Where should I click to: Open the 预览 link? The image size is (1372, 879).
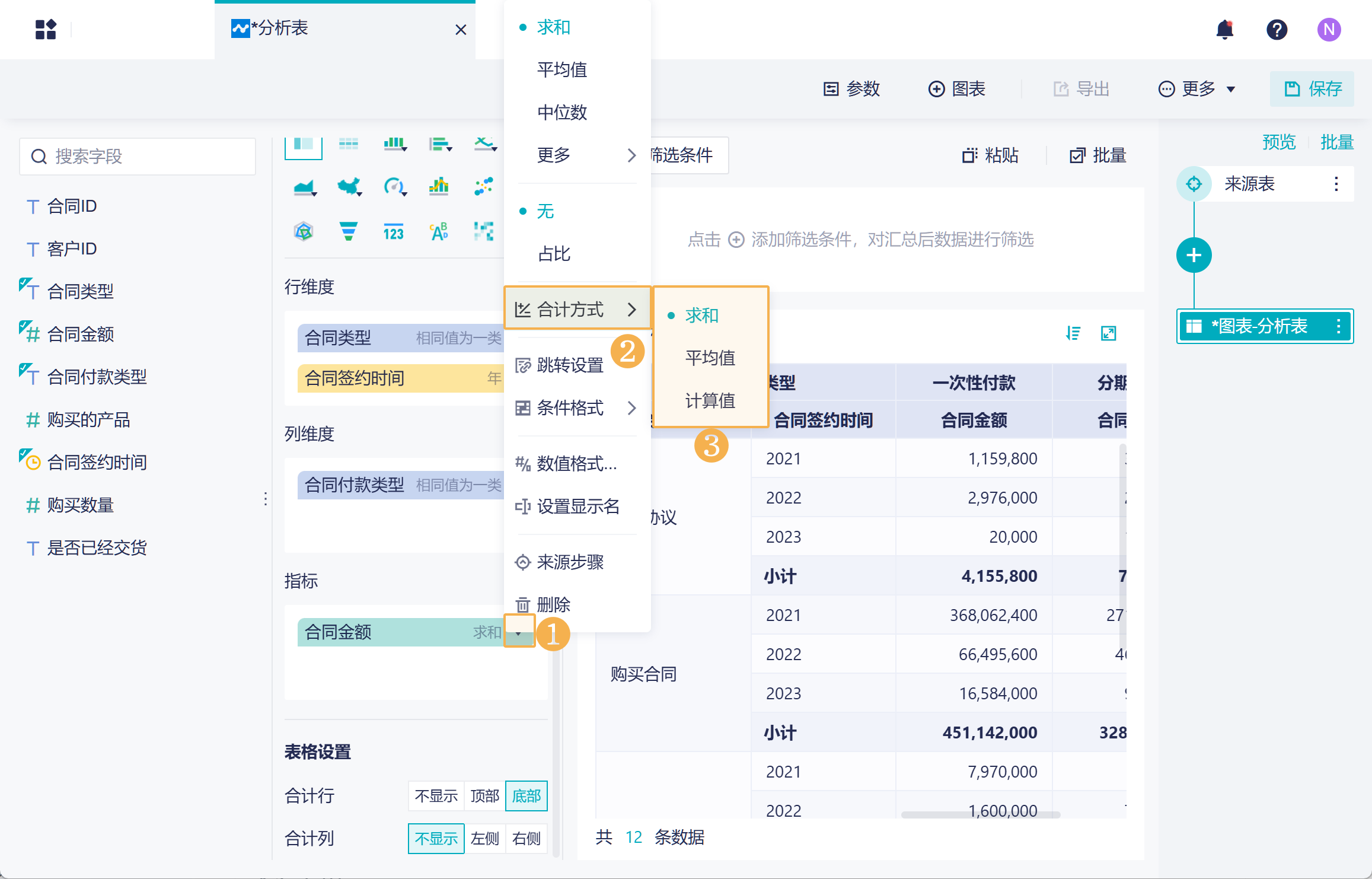coord(1279,142)
